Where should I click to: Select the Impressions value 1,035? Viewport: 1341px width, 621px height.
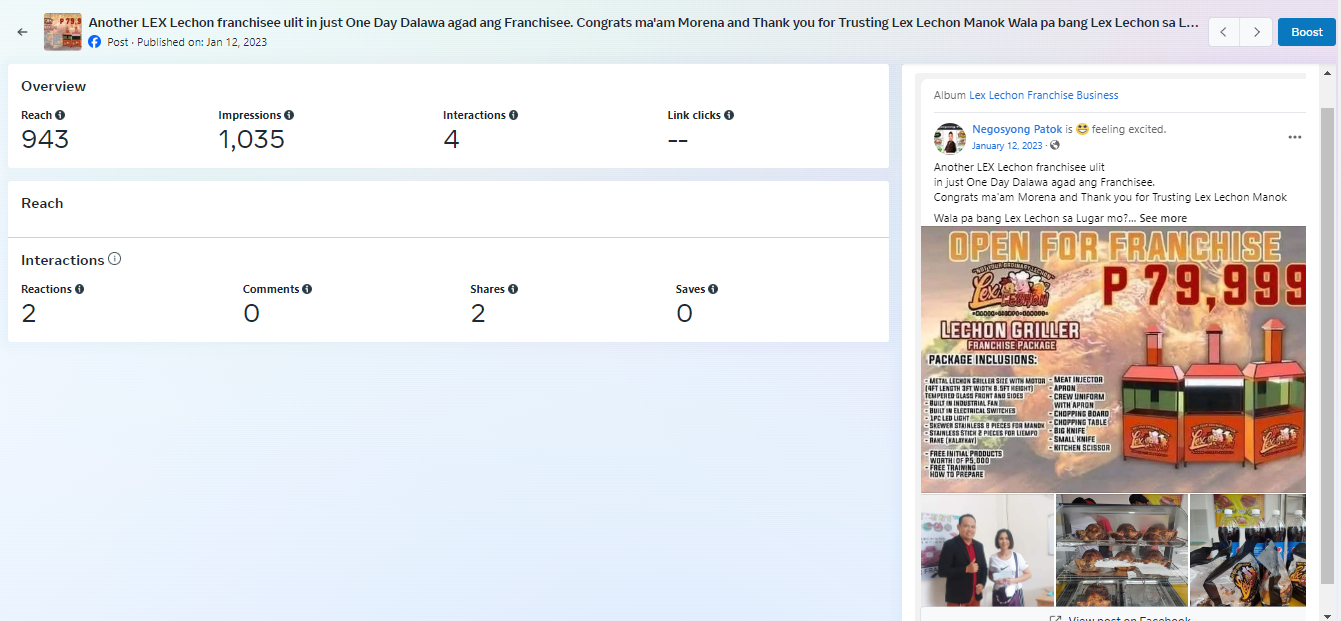(252, 139)
